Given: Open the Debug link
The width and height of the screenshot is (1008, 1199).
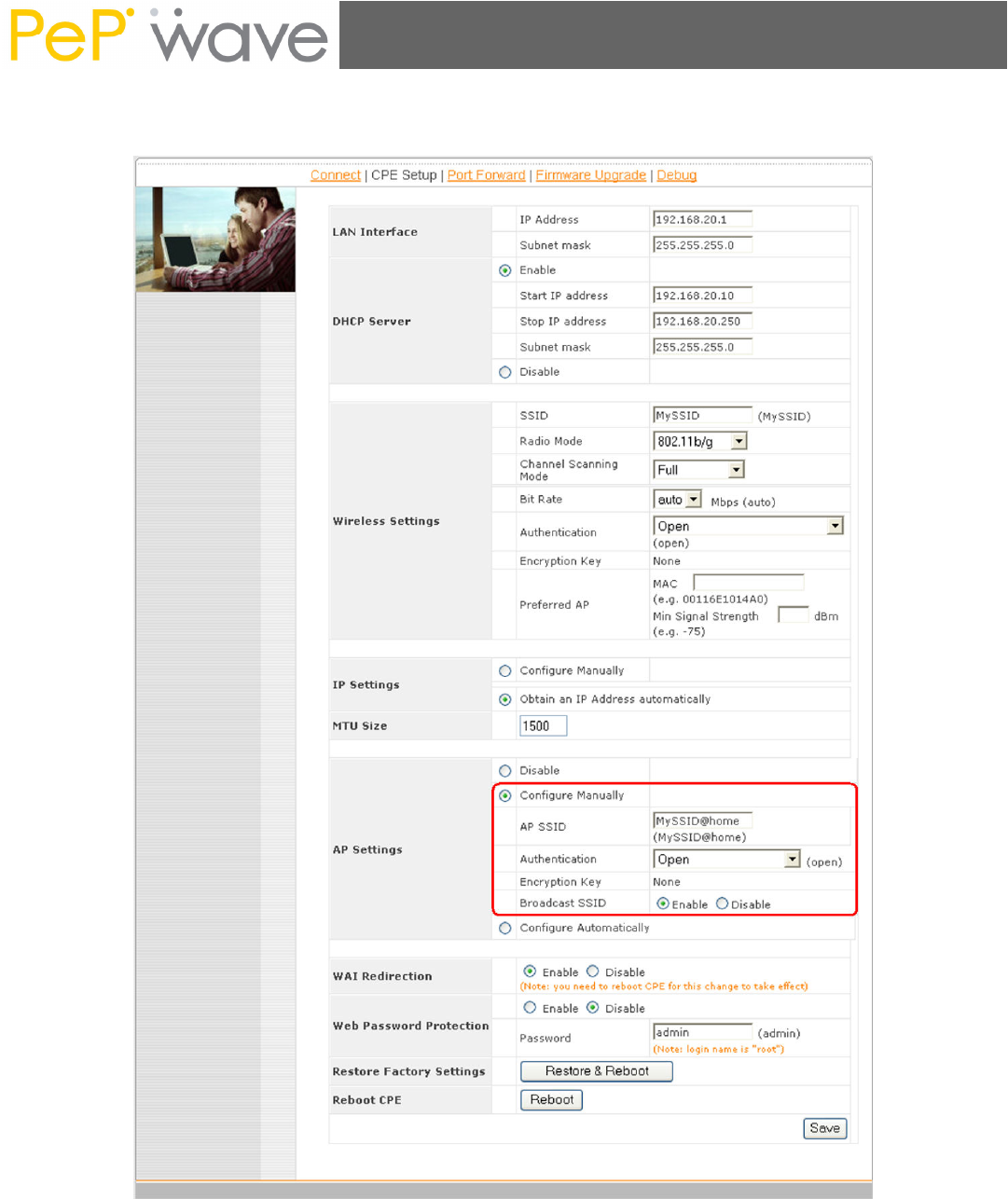Looking at the screenshot, I should click(x=677, y=175).
